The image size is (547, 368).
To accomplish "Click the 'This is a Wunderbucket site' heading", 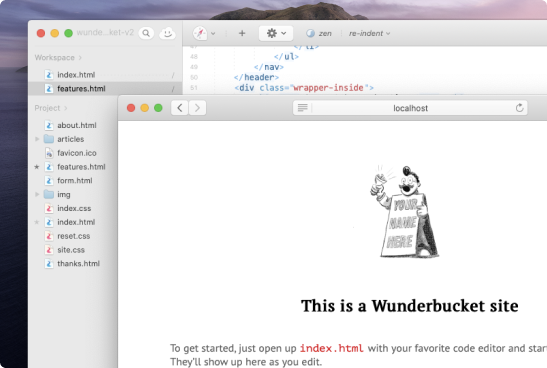I will (x=410, y=306).
